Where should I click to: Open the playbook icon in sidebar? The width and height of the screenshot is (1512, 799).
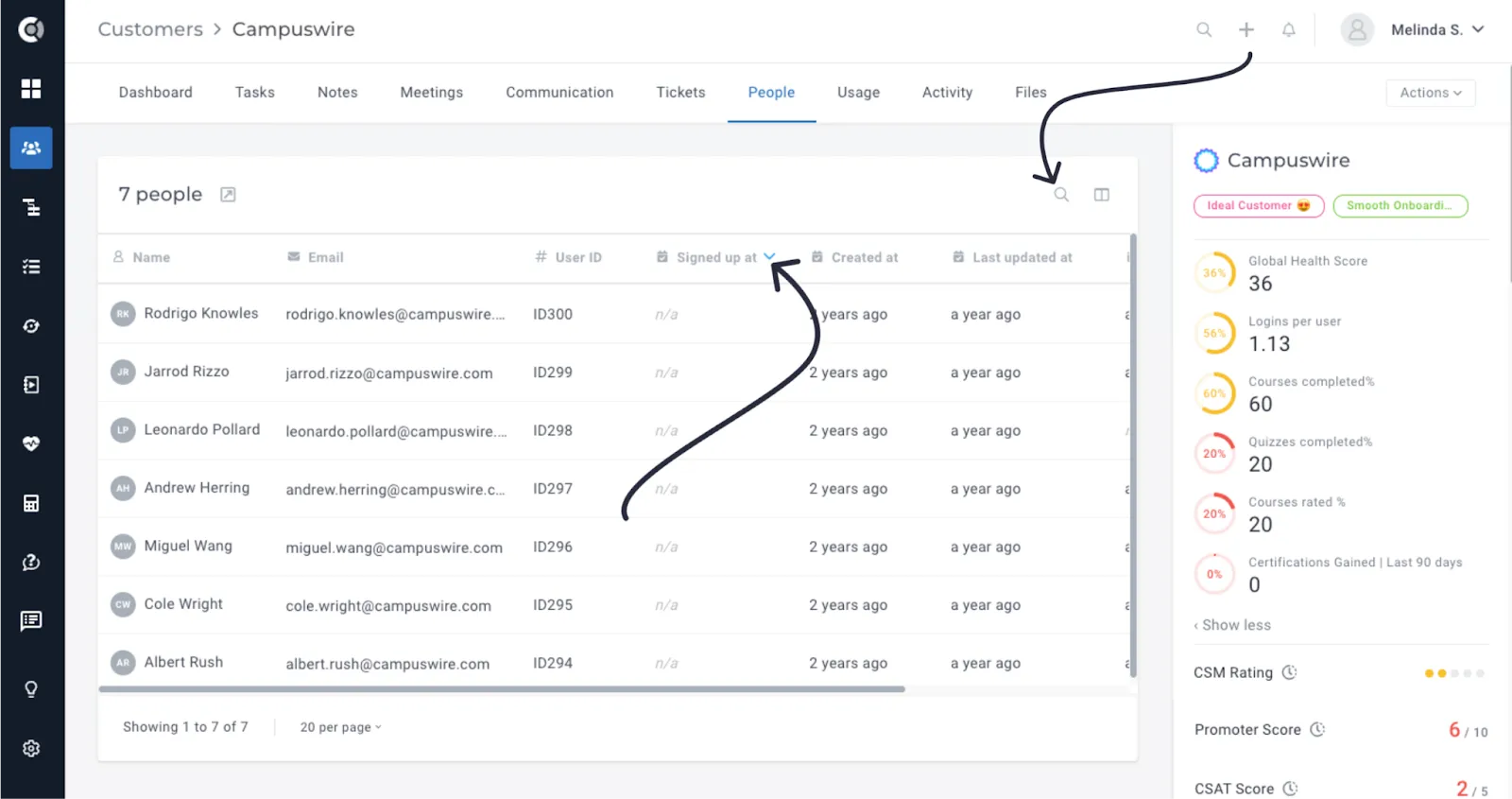click(31, 385)
